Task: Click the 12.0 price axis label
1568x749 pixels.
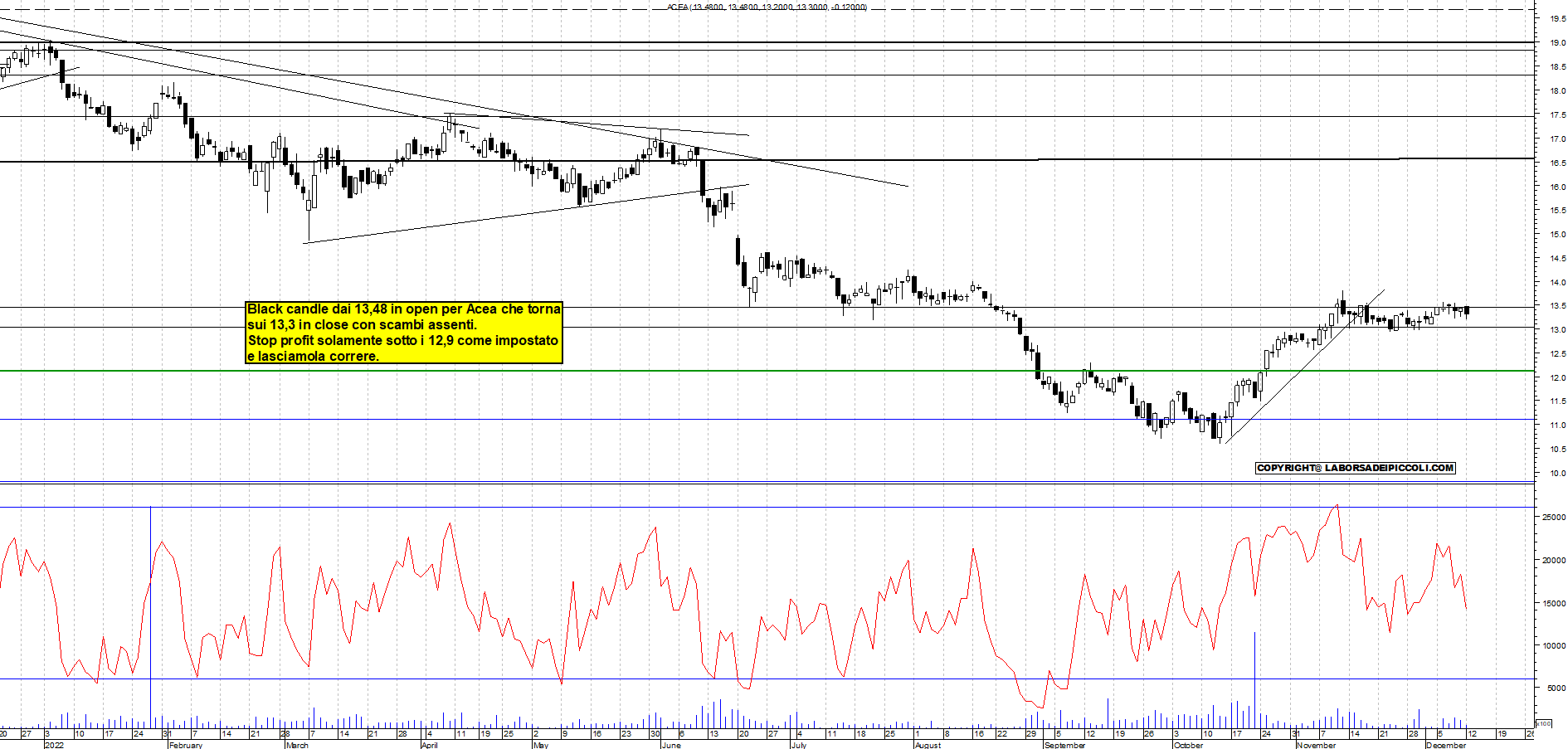Action: [x=1557, y=377]
